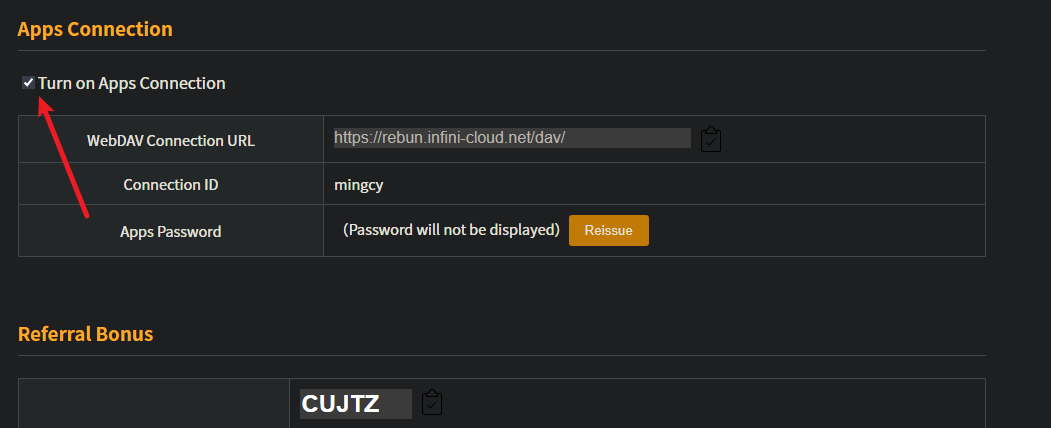Click the 'Turn on Apps Connection' label text
The width and height of the screenshot is (1051, 428).
pyautogui.click(x=131, y=83)
